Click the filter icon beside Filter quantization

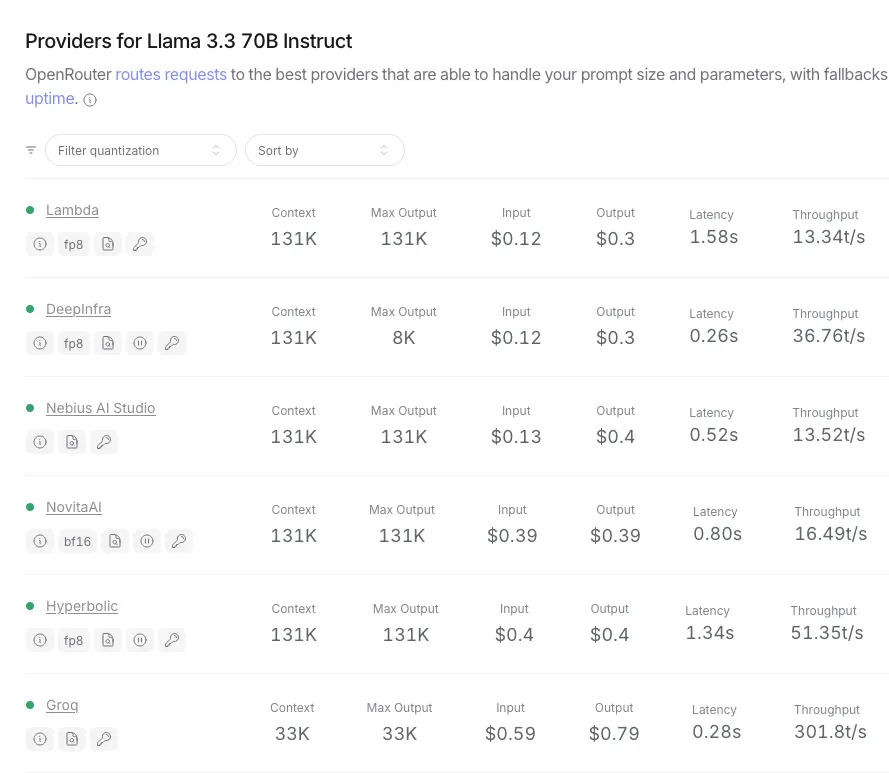[31, 150]
